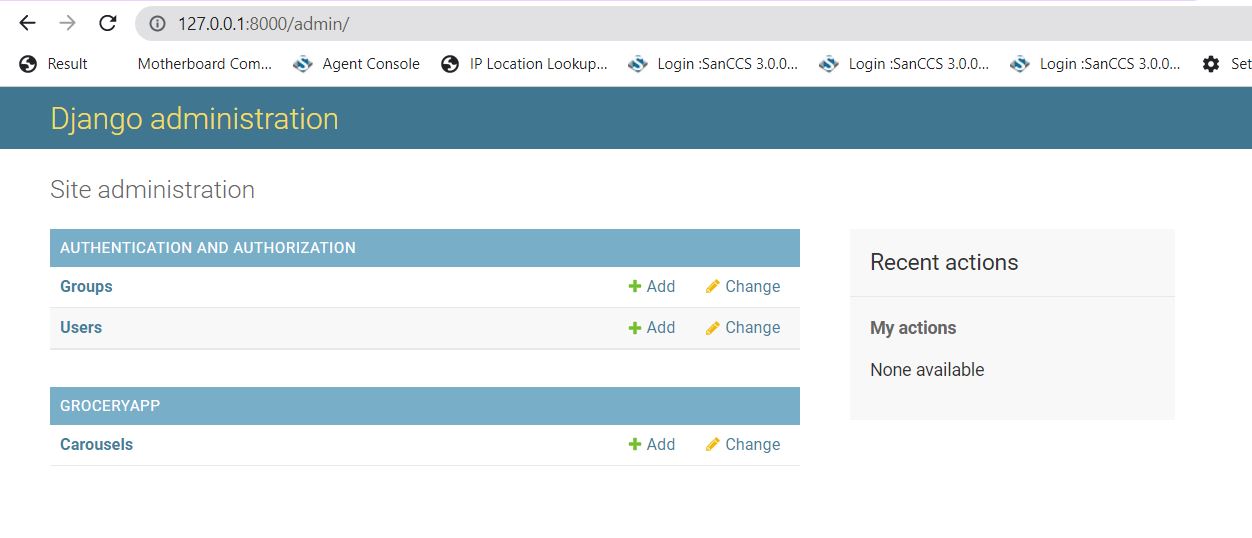This screenshot has height=538, width=1252.
Task: Click the pencil icon next to Users Change
Action: coord(712,328)
